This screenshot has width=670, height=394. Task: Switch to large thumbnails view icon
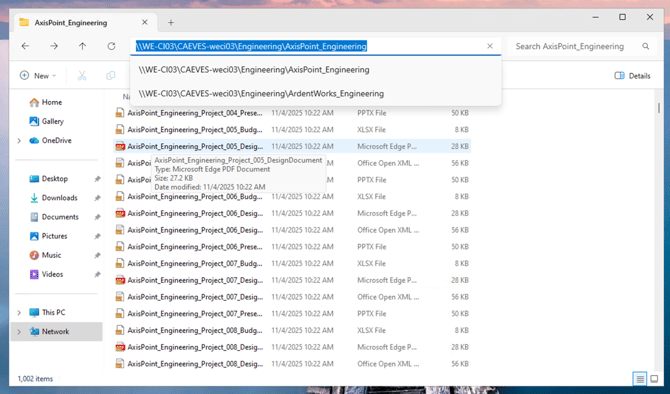pos(654,379)
